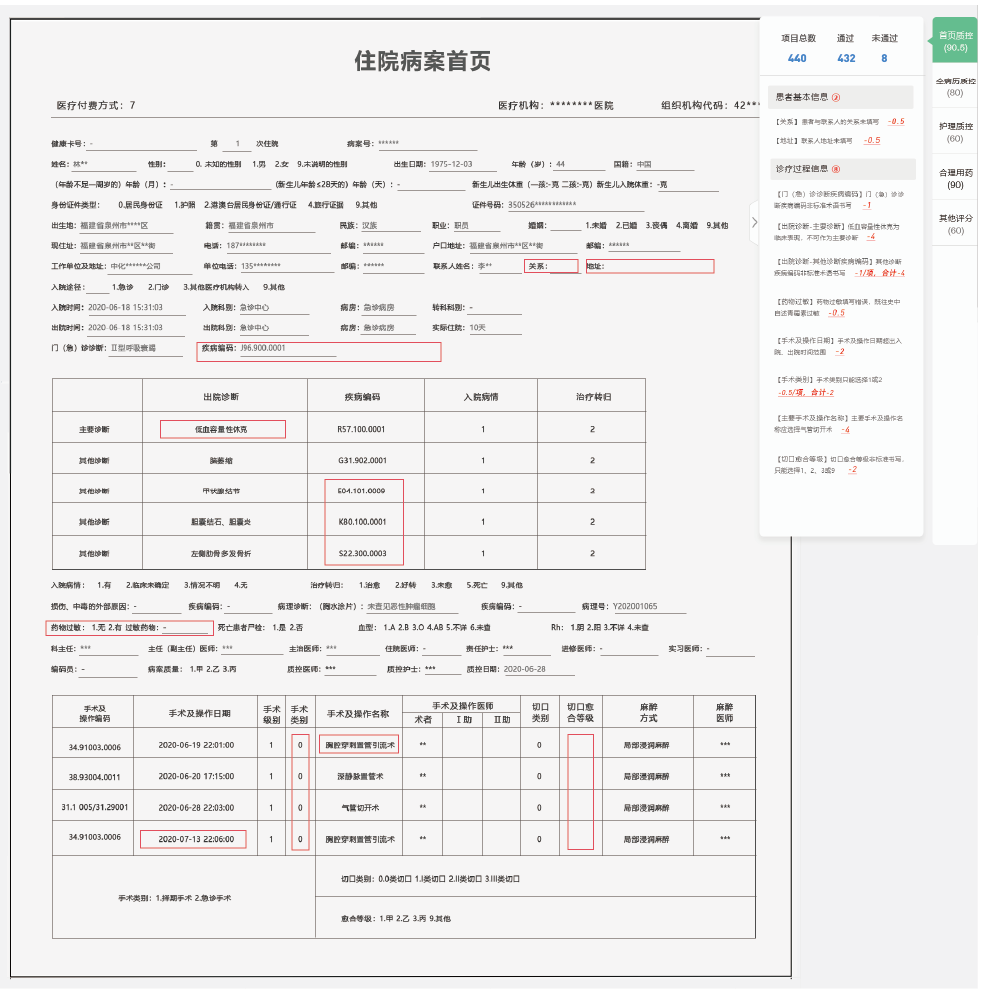Click the first-row operation 胸腔穿刺置管引流术
Screen dimensions: 996x992
(359, 744)
